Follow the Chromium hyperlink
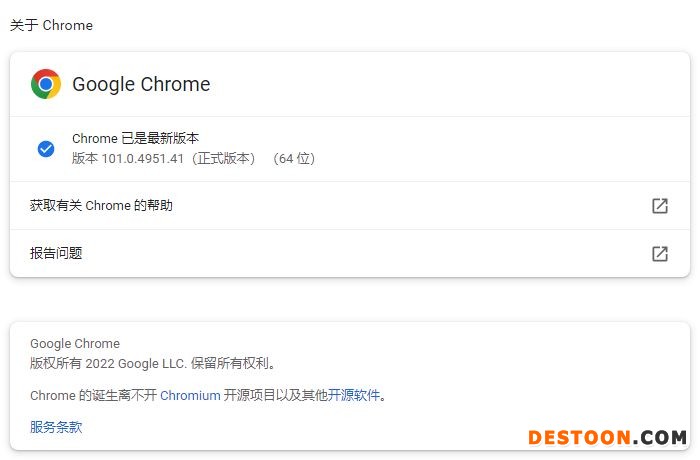 [x=190, y=395]
